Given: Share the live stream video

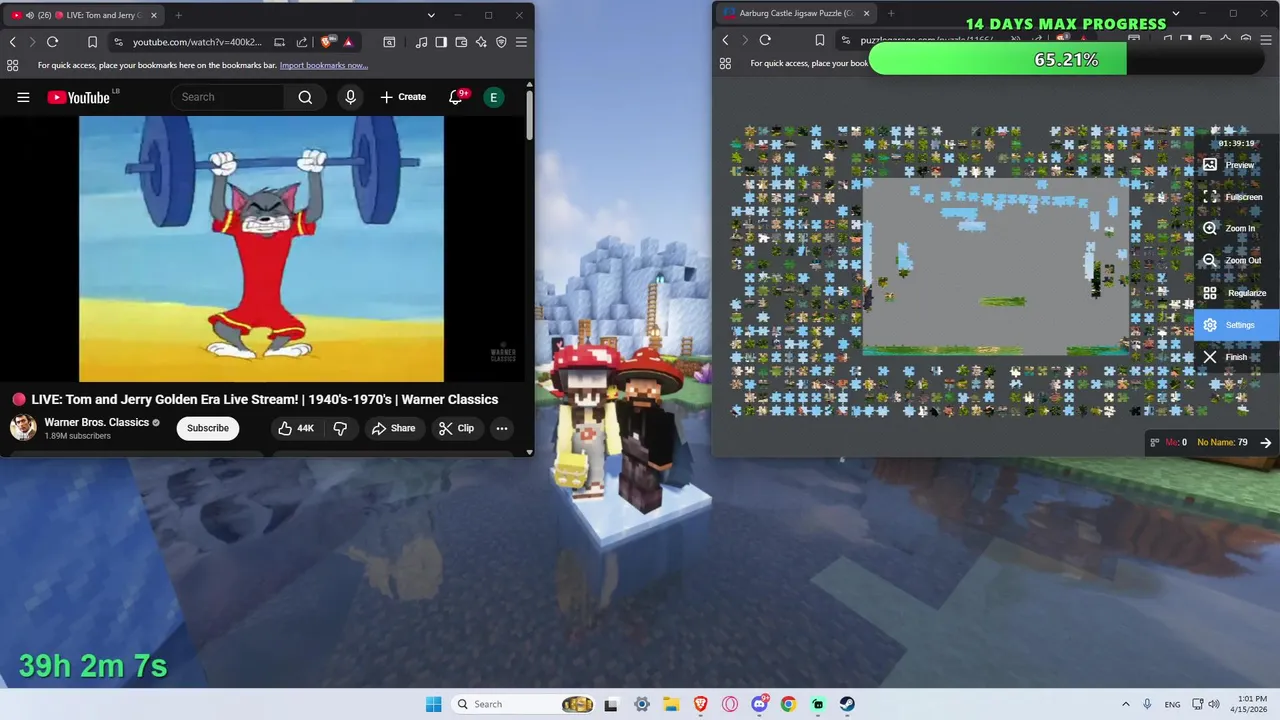Looking at the screenshot, I should 393,428.
